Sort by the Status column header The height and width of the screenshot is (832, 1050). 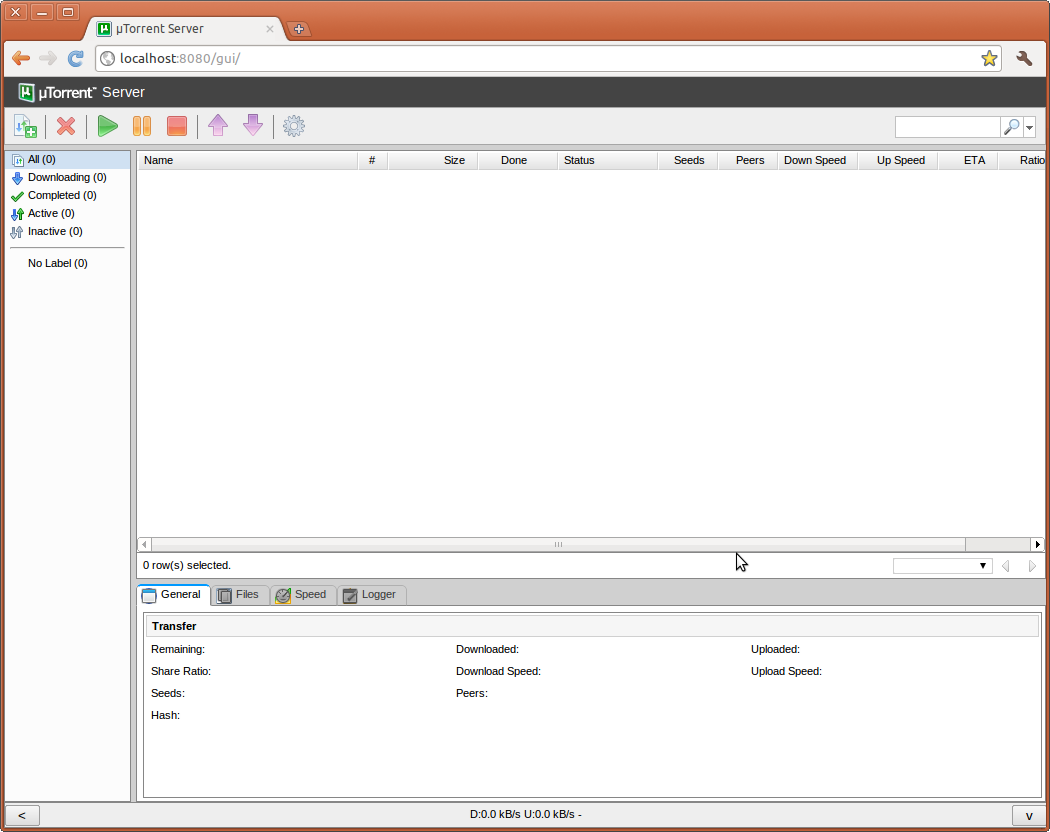(607, 160)
